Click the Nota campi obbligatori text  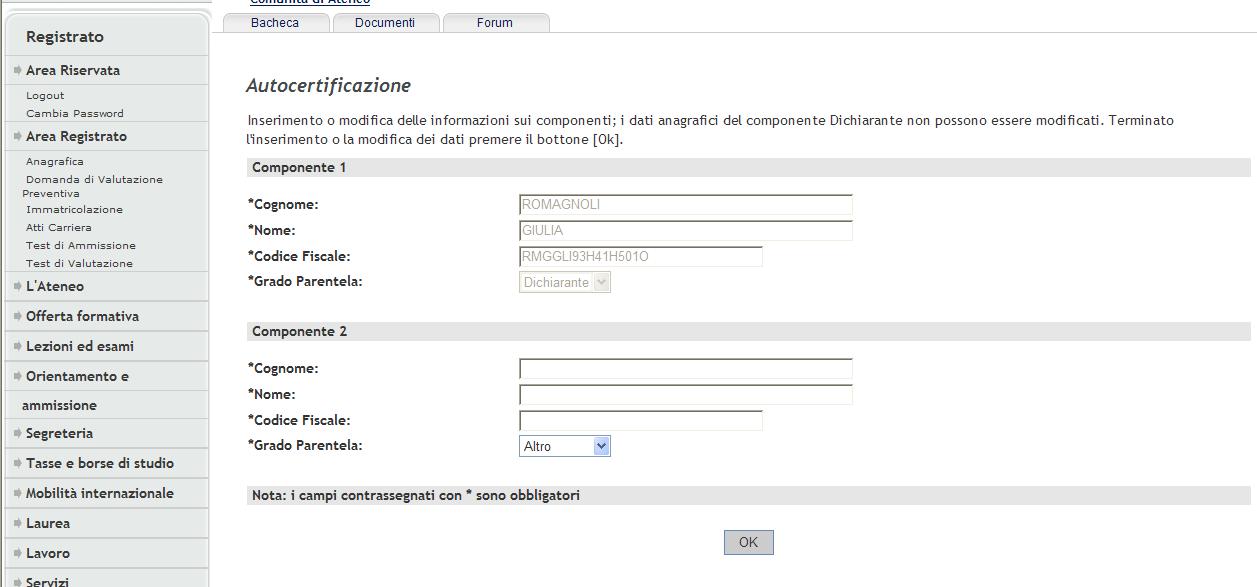[416, 495]
